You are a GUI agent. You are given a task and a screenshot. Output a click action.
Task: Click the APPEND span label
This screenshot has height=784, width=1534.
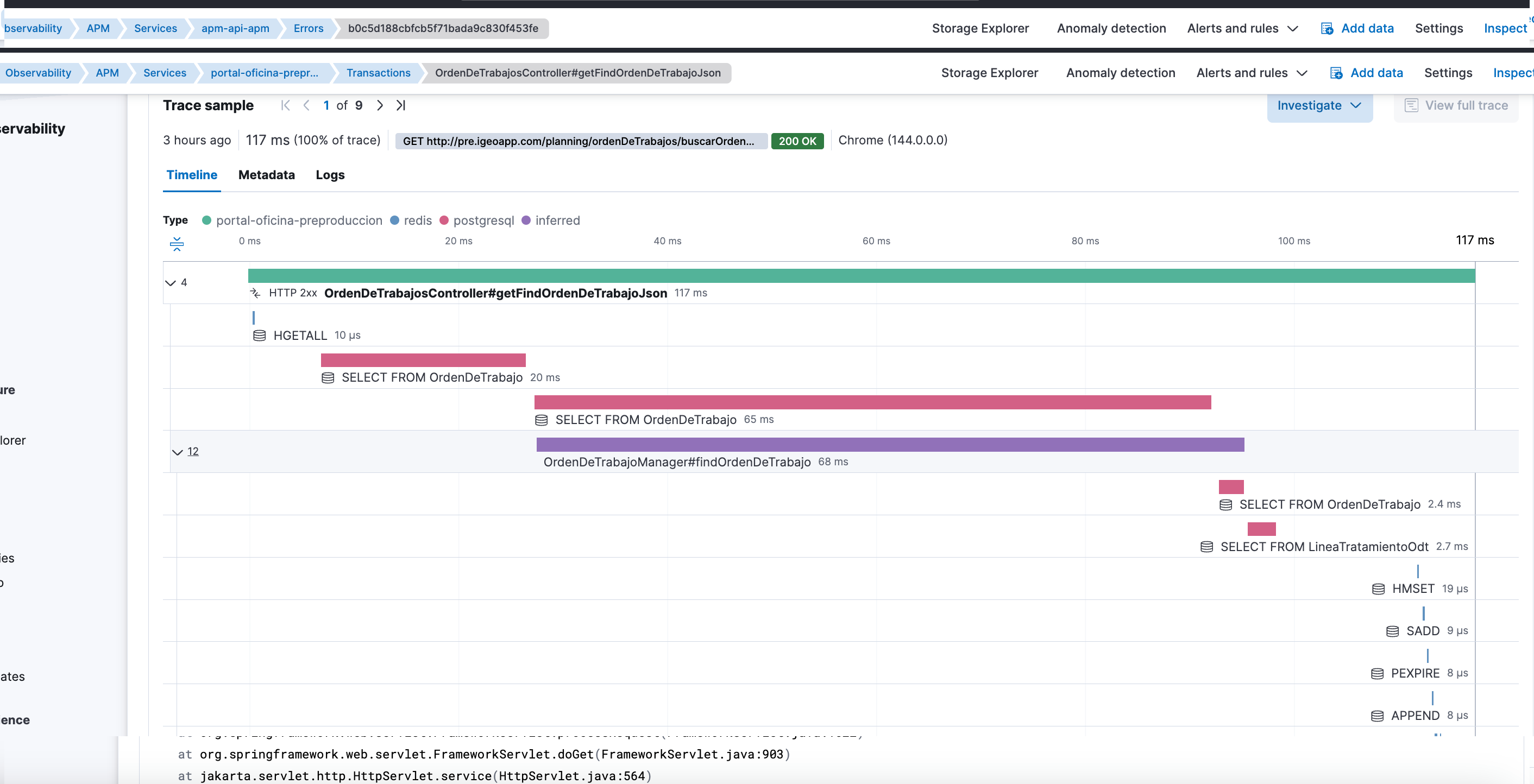1414,716
